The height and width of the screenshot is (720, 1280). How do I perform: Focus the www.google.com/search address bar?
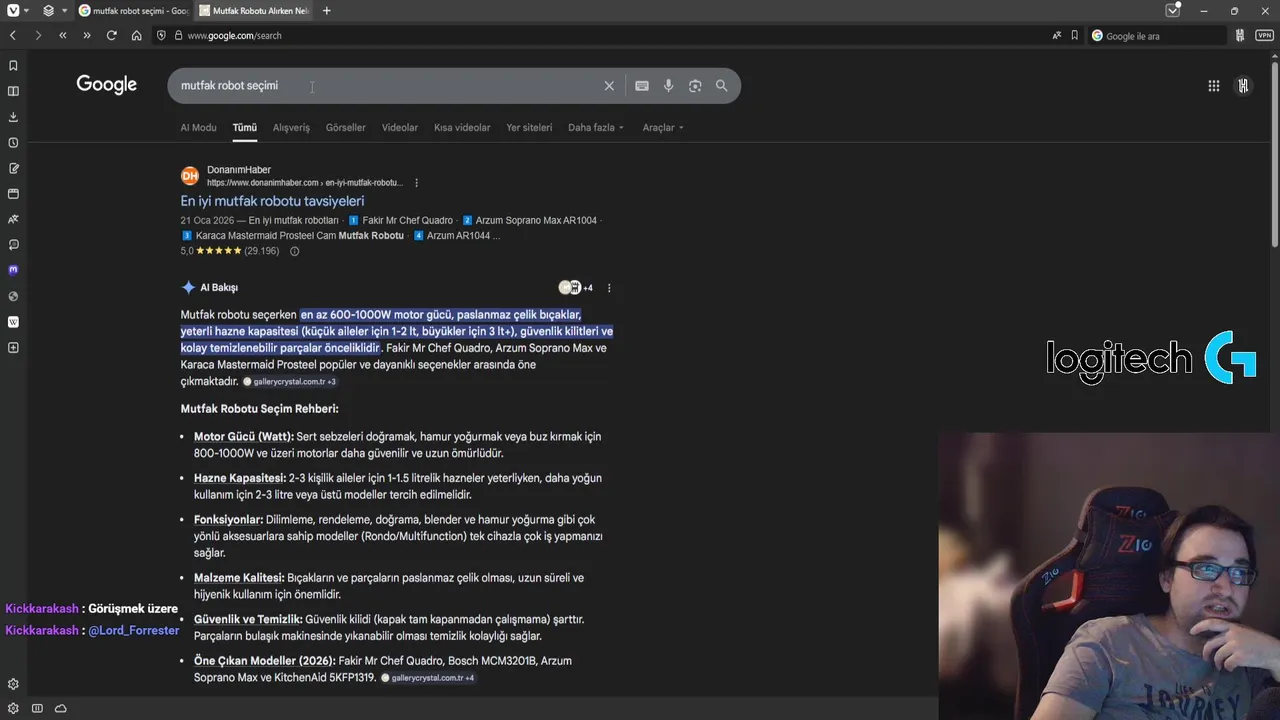tap(600, 35)
